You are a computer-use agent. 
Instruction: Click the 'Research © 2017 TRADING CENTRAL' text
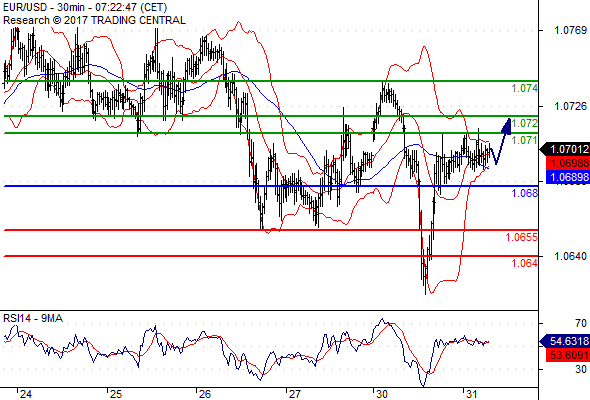tap(94, 20)
